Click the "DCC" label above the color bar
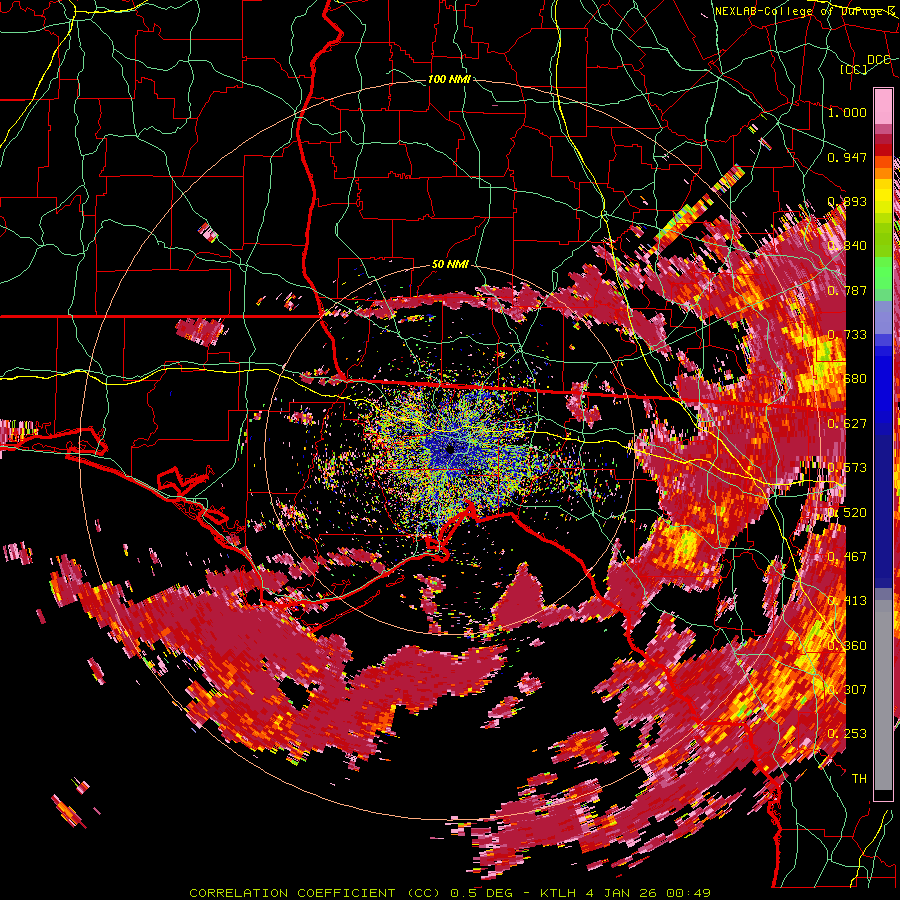 click(879, 60)
